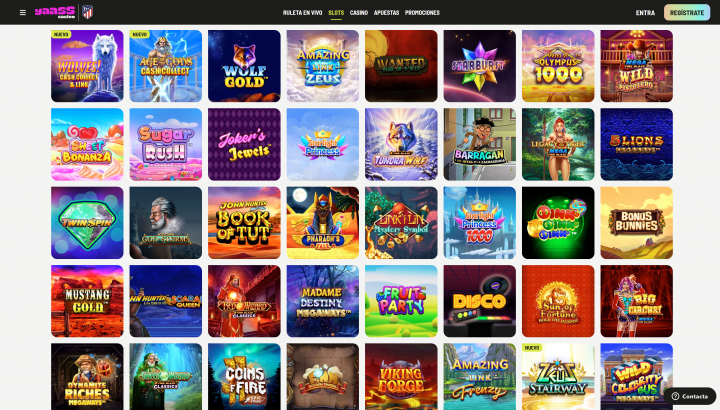Launch Book of Tut game
The height and width of the screenshot is (410, 720).
point(244,223)
